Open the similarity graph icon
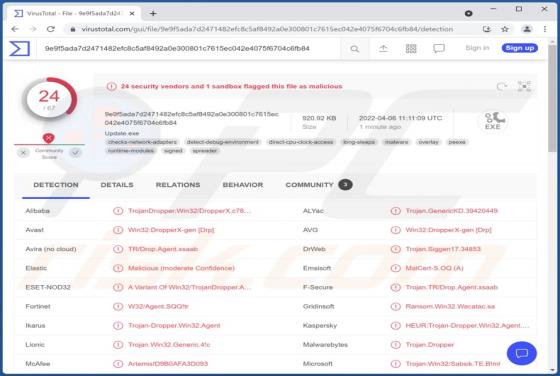 click(524, 86)
